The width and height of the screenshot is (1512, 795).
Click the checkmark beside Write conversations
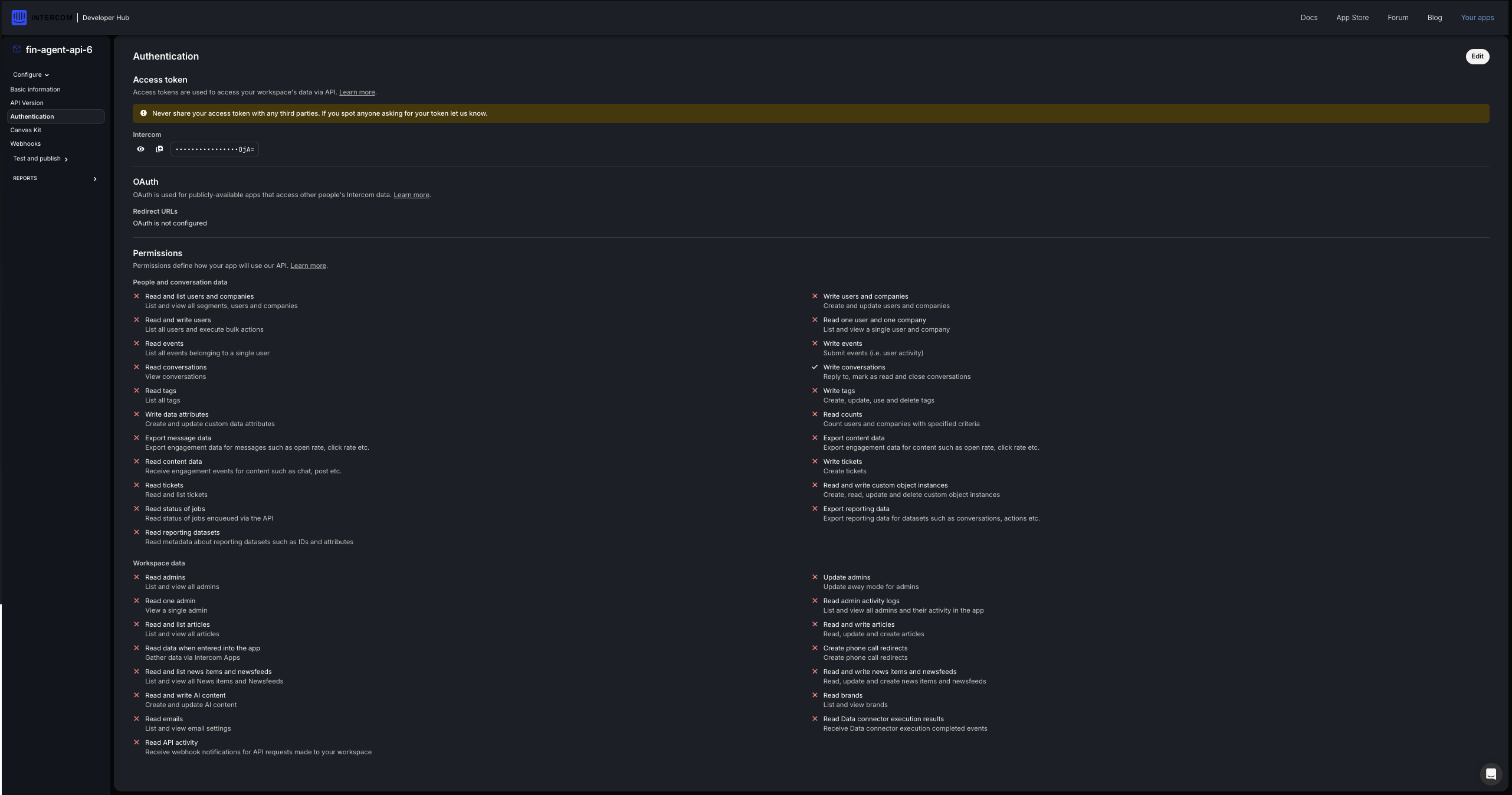click(815, 367)
